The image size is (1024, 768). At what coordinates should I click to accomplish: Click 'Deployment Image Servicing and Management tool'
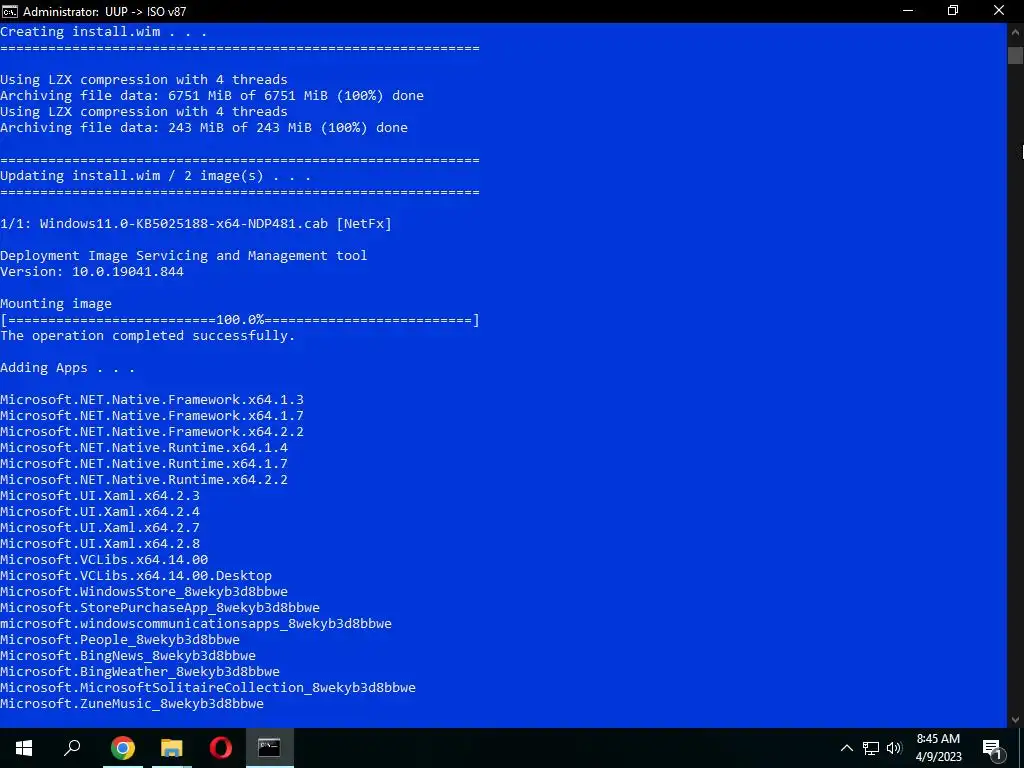coord(184,255)
